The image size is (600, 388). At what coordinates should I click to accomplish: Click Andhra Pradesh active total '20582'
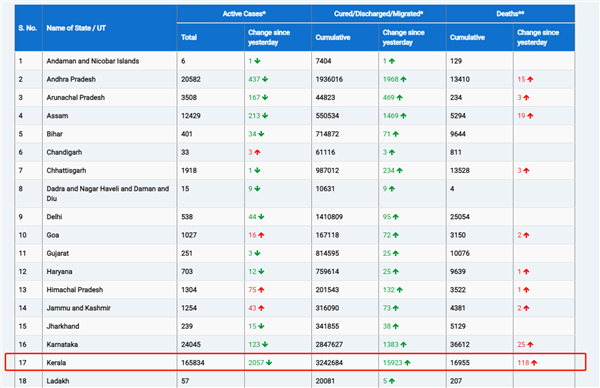[191, 80]
